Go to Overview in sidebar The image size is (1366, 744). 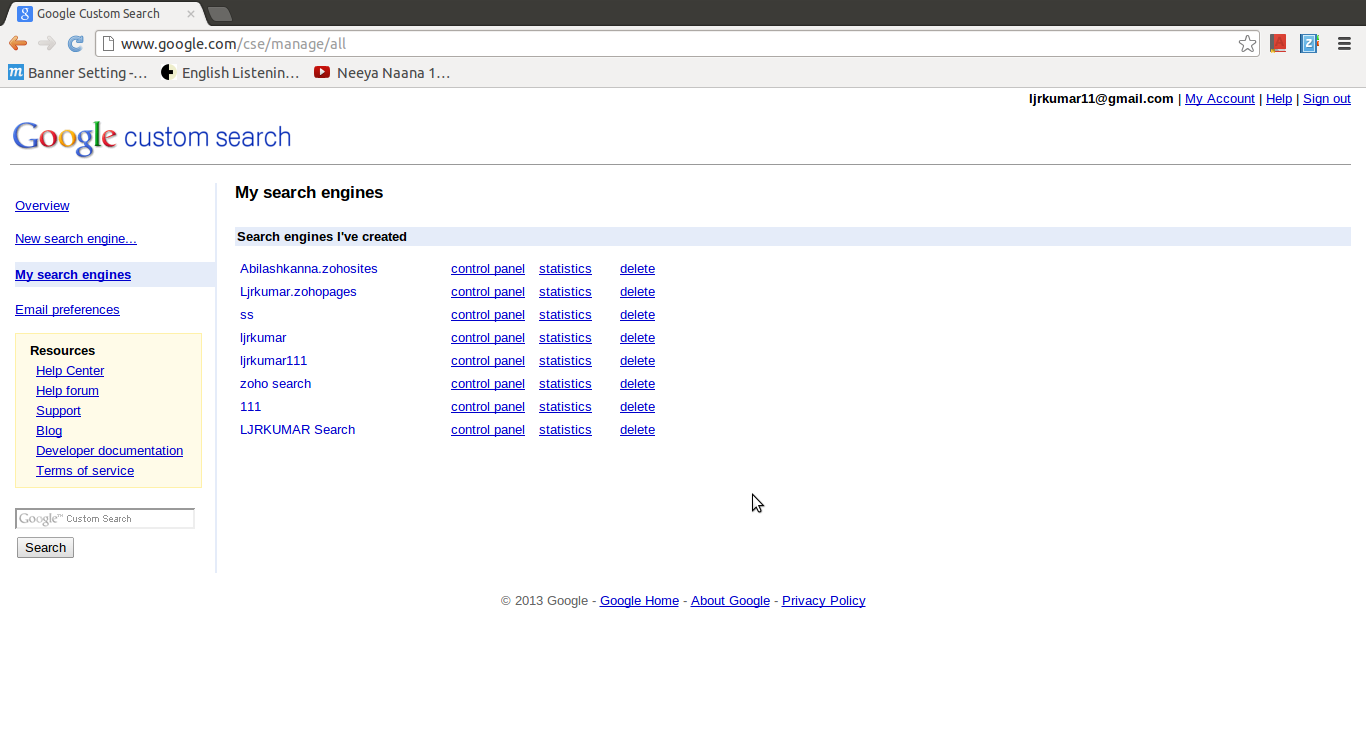click(x=42, y=206)
